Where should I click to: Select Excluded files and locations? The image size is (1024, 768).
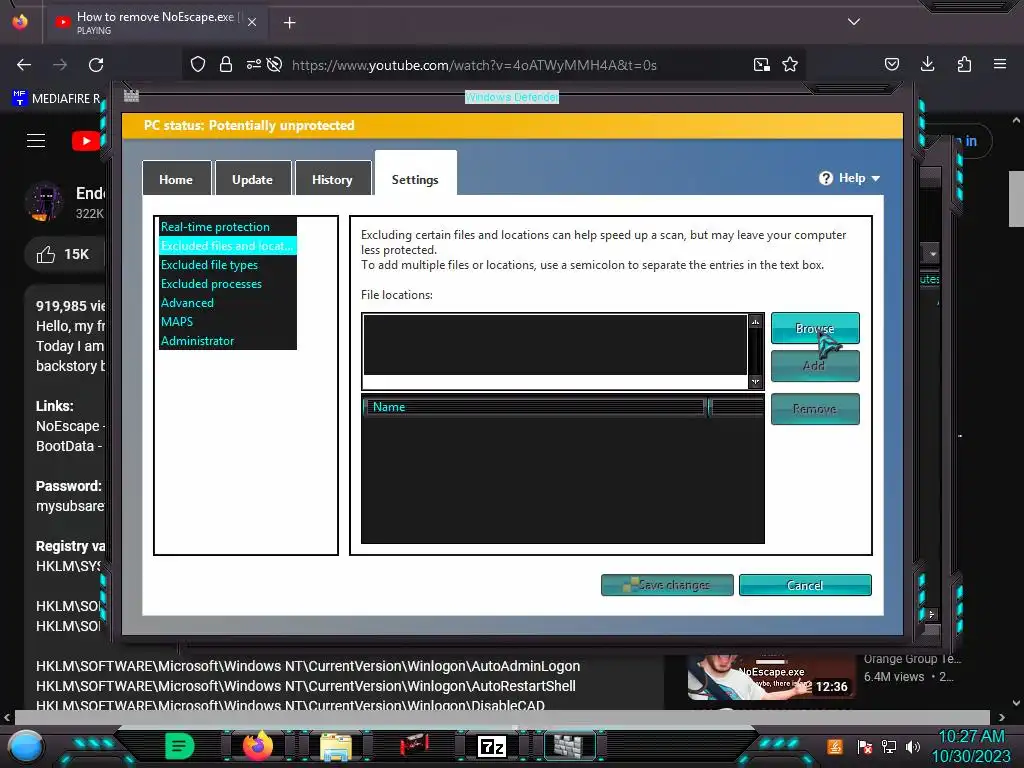pyautogui.click(x=227, y=246)
